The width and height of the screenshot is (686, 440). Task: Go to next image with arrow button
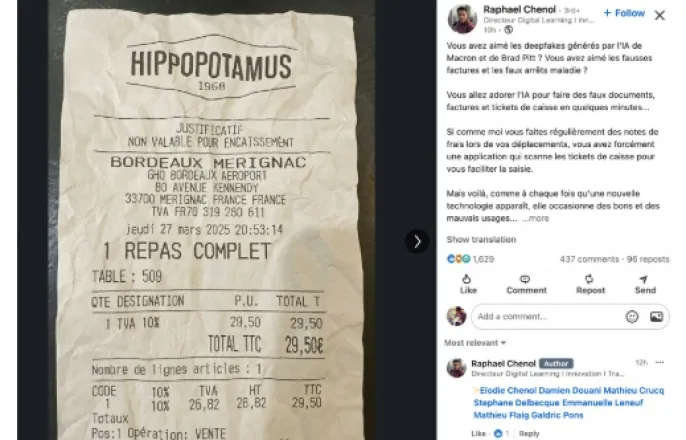tap(417, 241)
